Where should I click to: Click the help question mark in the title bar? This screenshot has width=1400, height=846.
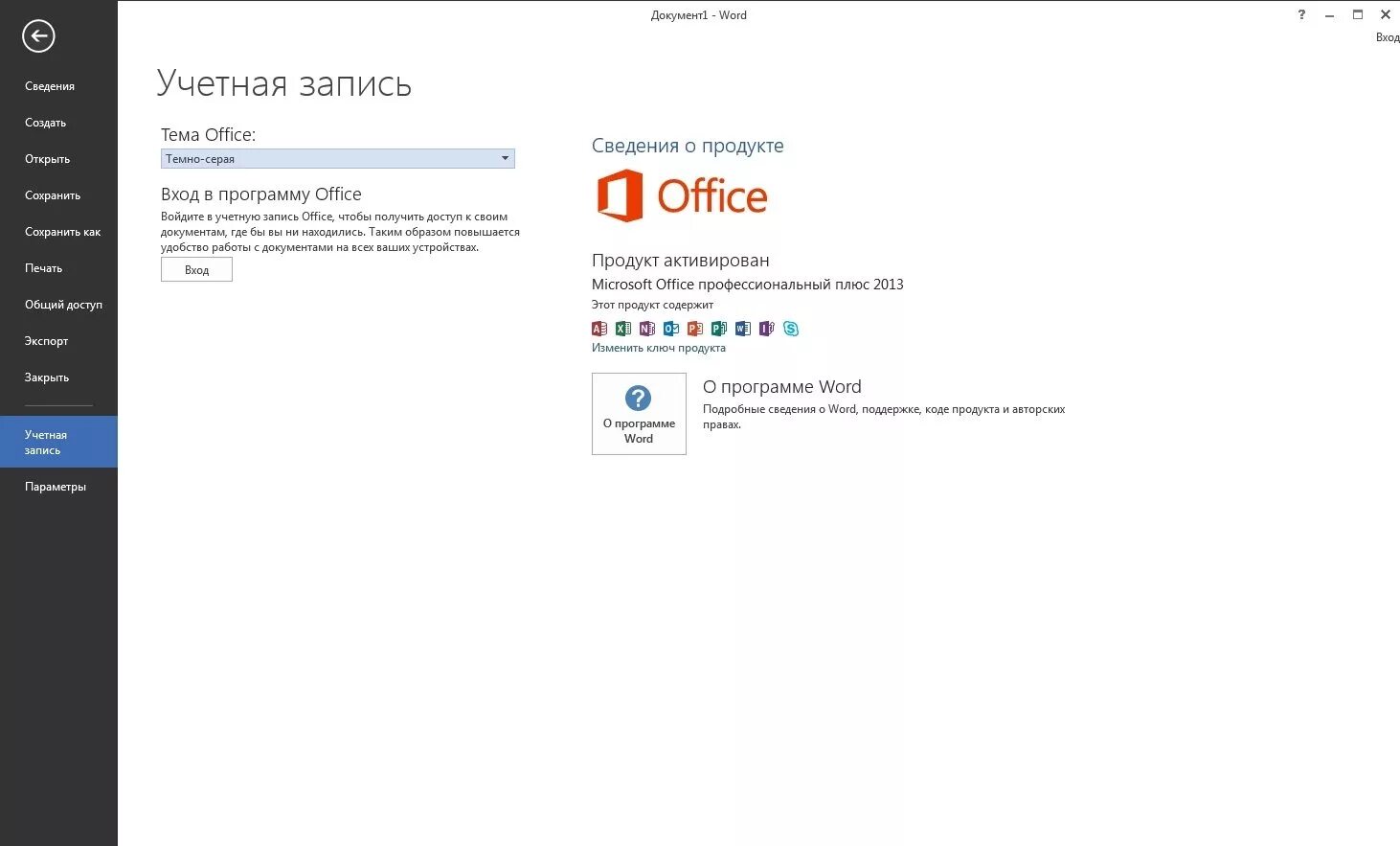[x=1301, y=14]
